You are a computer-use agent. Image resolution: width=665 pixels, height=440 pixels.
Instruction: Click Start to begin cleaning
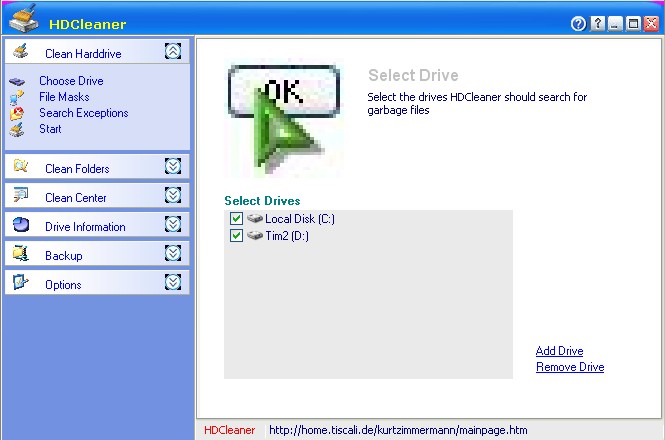[x=50, y=129]
